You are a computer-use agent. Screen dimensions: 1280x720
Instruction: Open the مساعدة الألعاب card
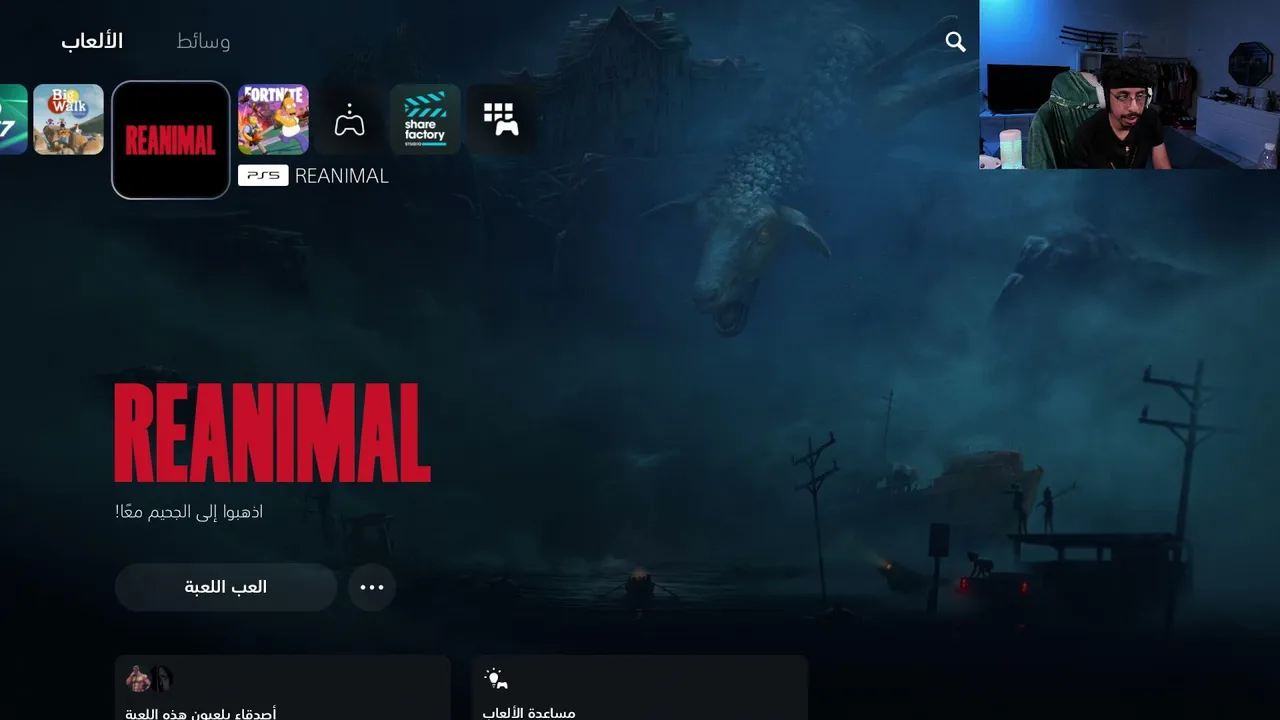pyautogui.click(x=639, y=688)
